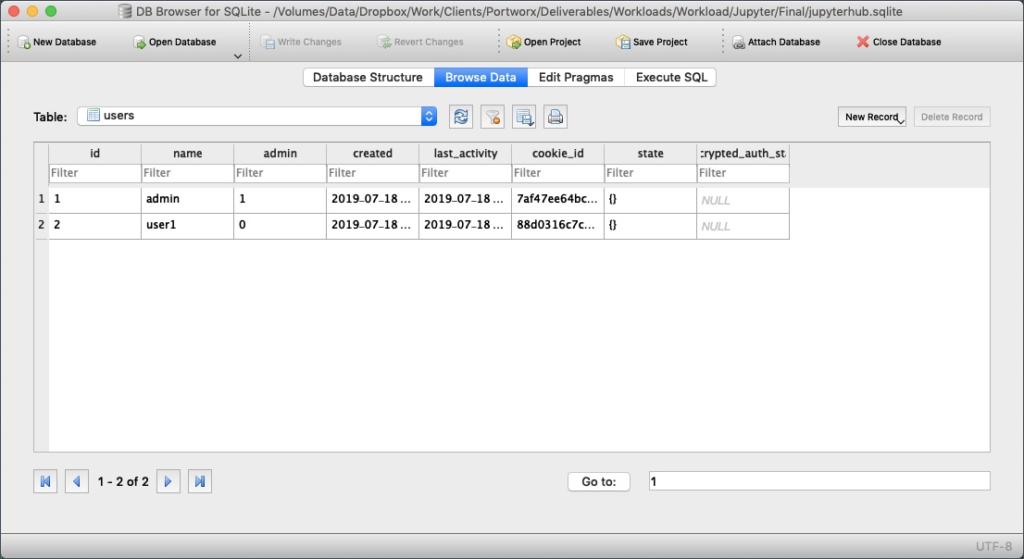Click the Open Project toolbar icon
This screenshot has width=1024, height=559.
514,43
